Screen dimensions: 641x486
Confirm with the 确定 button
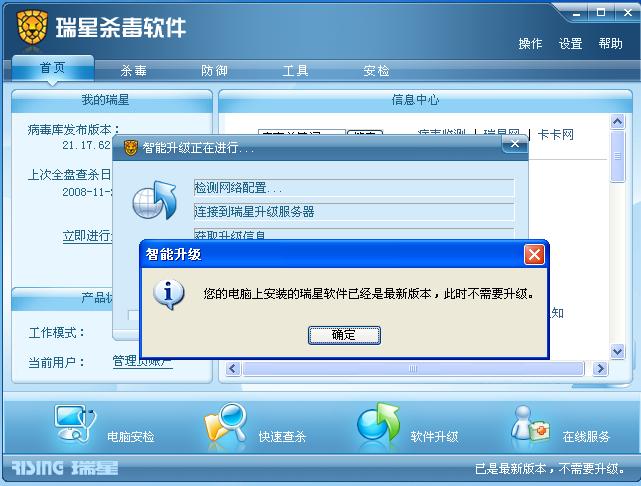click(x=344, y=335)
